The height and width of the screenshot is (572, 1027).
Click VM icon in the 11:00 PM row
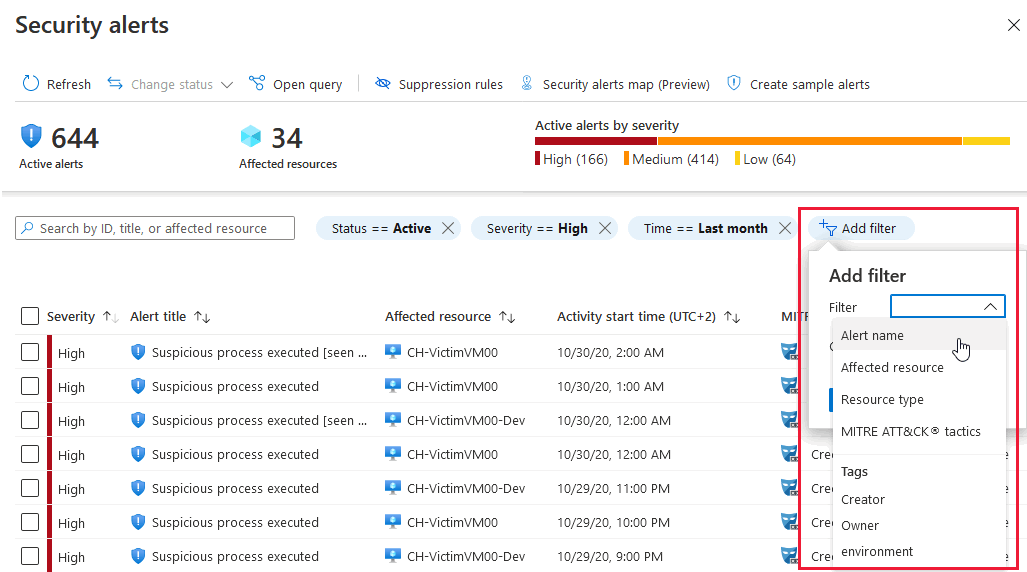tap(392, 488)
